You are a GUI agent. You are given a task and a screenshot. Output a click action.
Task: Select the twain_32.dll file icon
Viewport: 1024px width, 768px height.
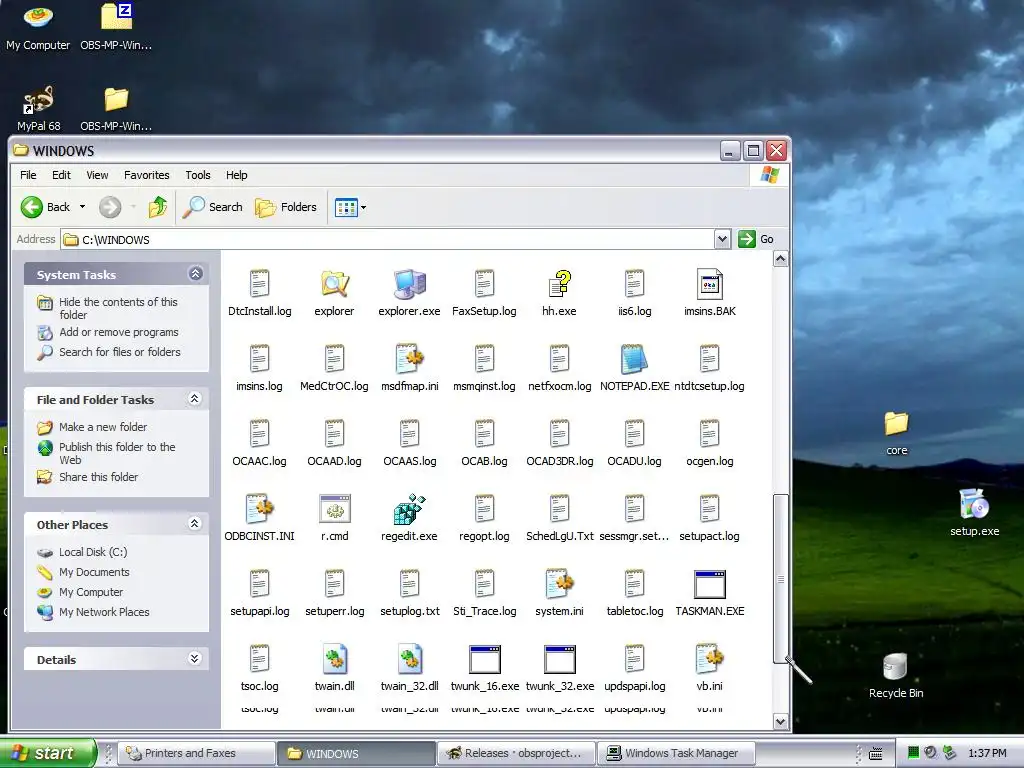[x=409, y=659]
